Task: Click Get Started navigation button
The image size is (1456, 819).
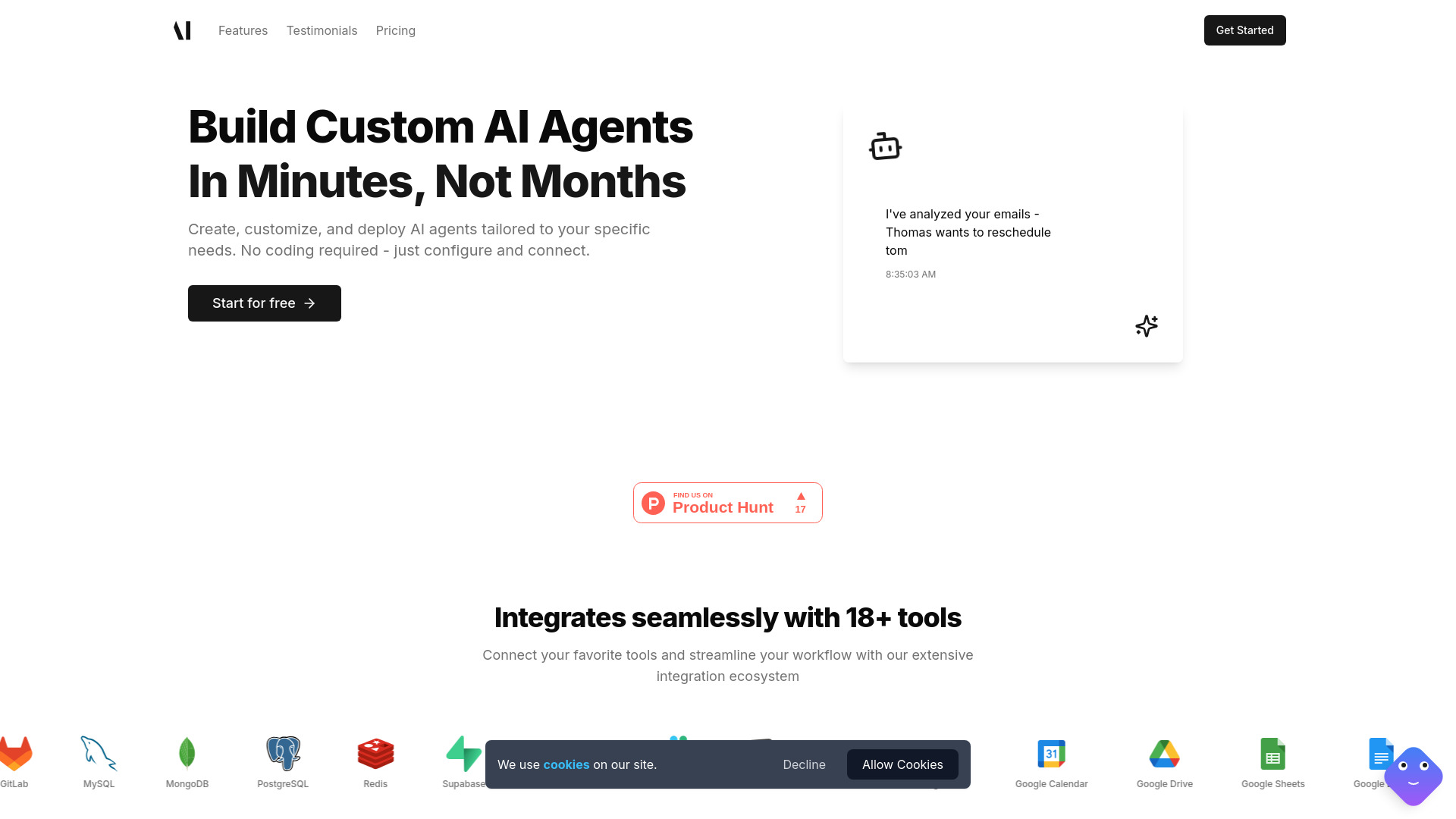Action: 1245,30
